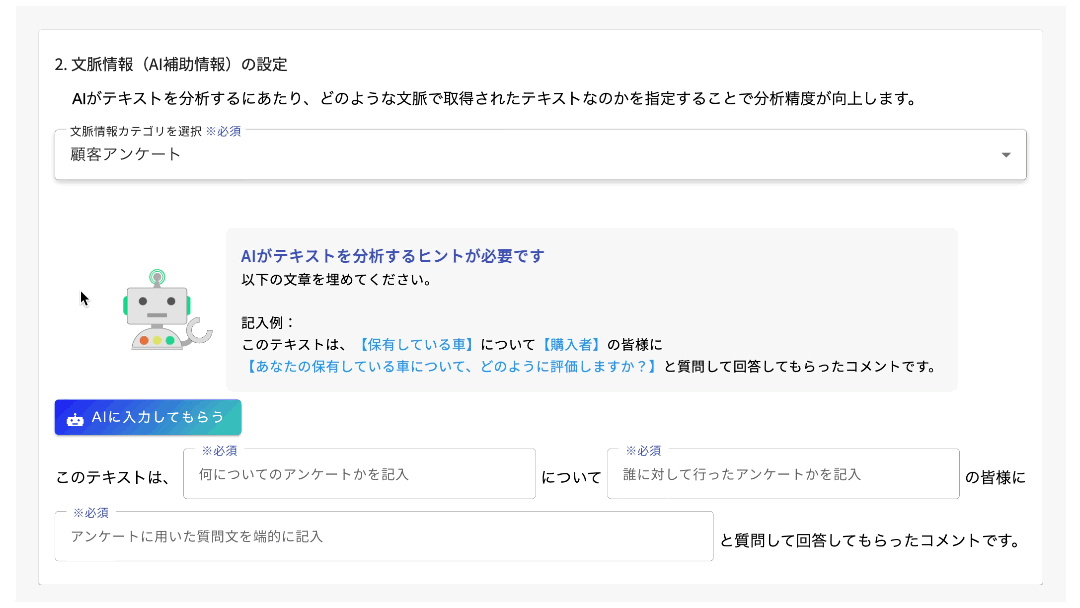1080x608 pixels.
Task: Click the ※必須 label on the question field
Action: pyautogui.click(x=90, y=515)
